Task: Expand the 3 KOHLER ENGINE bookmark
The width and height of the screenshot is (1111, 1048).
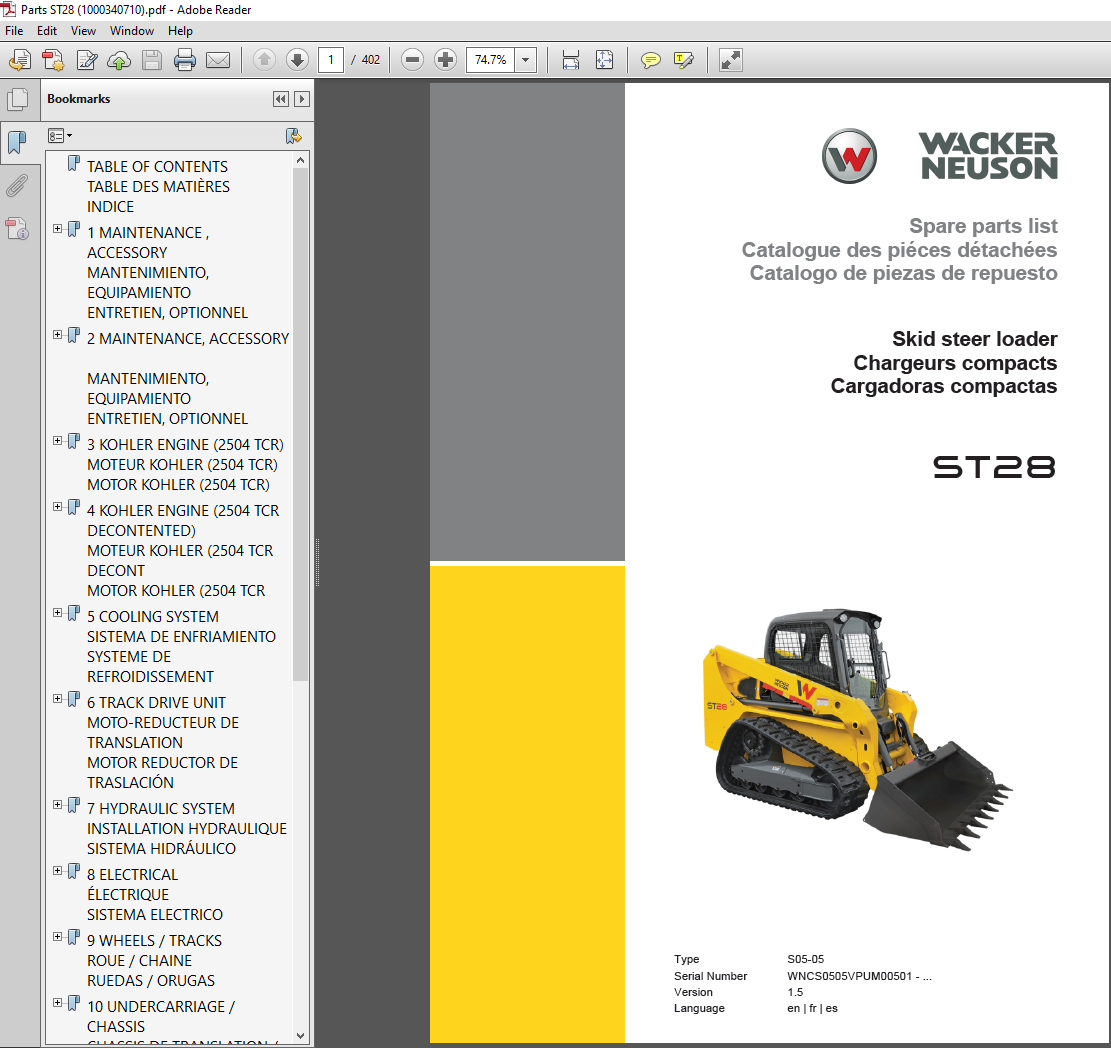Action: [x=57, y=441]
